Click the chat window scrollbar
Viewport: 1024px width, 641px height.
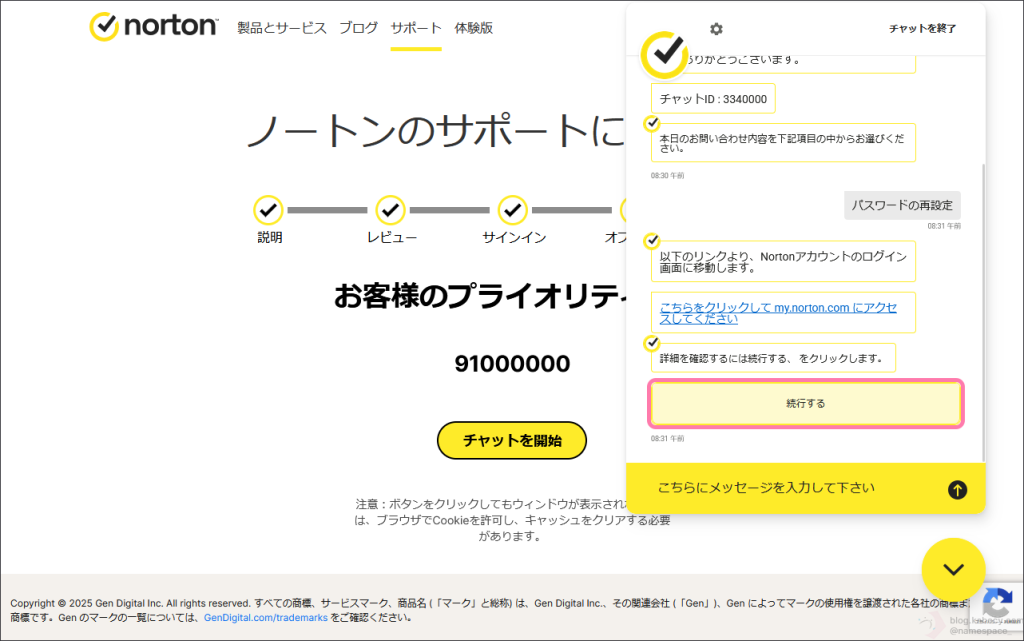(x=983, y=300)
